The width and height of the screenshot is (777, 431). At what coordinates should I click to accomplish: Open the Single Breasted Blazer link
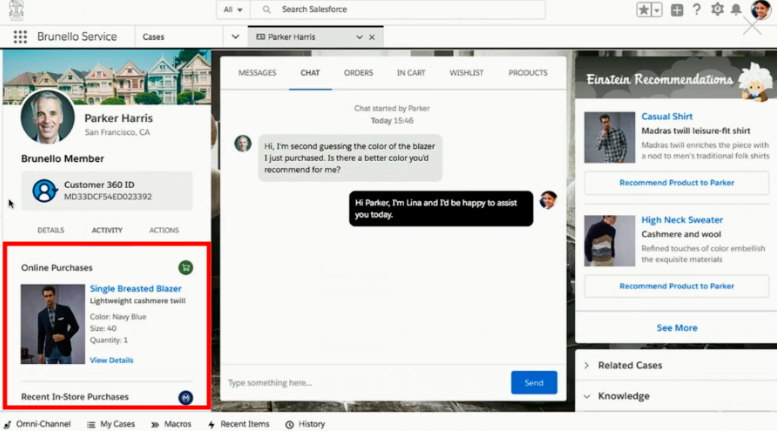click(136, 288)
